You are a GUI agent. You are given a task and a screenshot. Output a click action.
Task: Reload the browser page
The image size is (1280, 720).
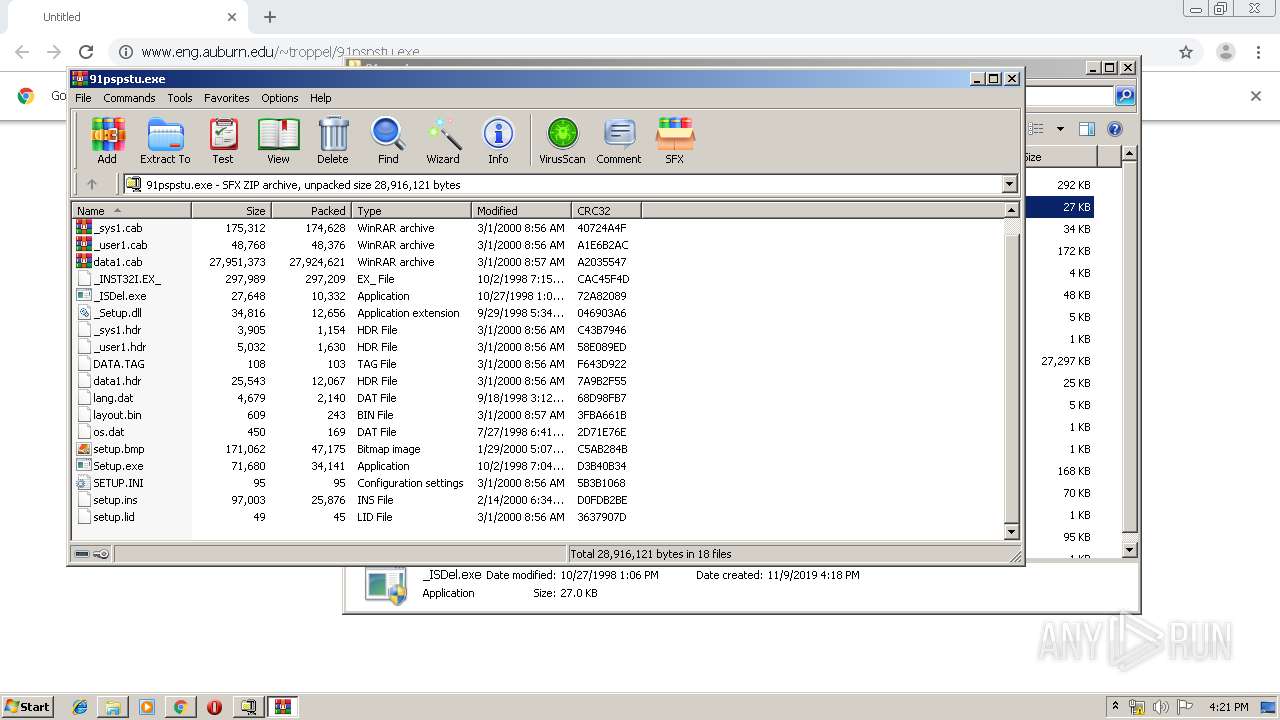[x=86, y=52]
